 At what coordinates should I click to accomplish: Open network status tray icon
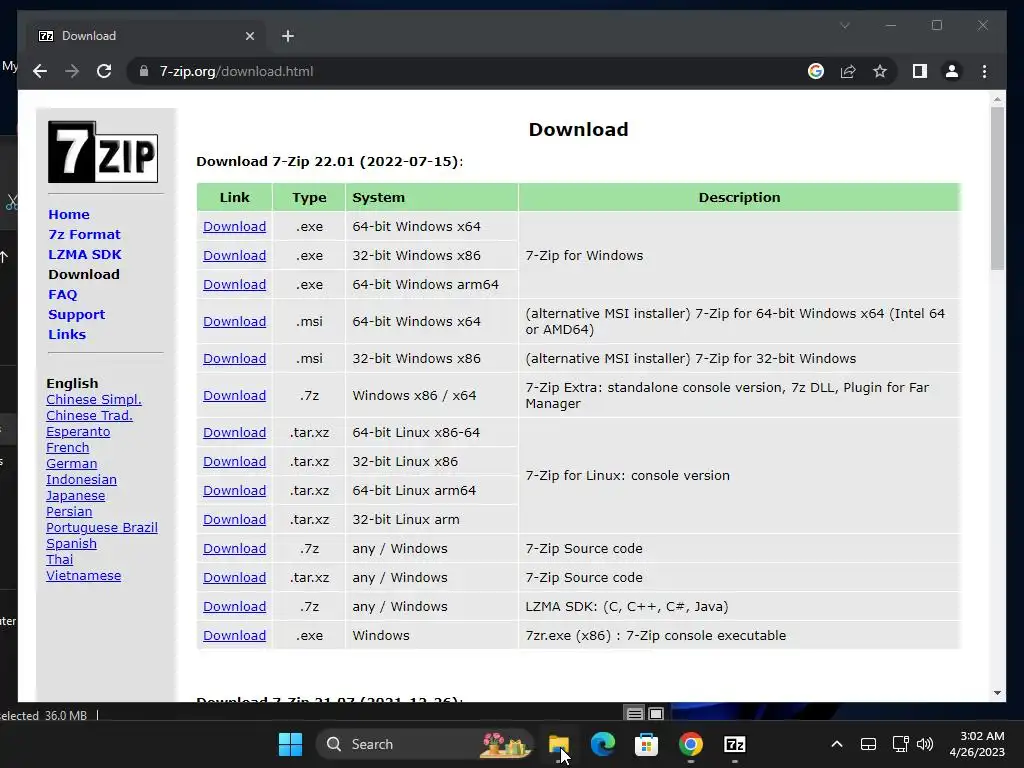pyautogui.click(x=901, y=744)
